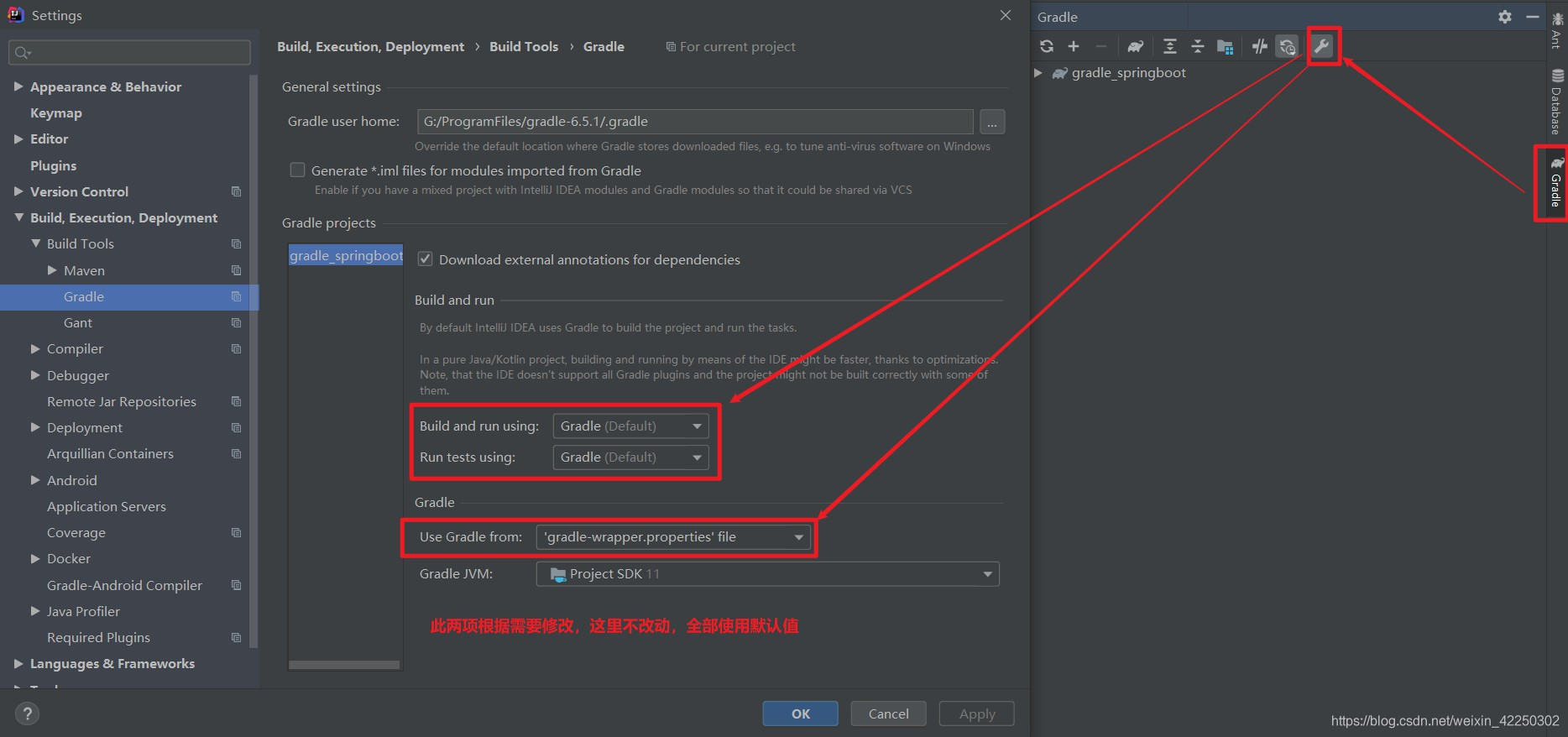Click project-level icon beside Maven
The width and height of the screenshot is (1568, 737).
(236, 270)
